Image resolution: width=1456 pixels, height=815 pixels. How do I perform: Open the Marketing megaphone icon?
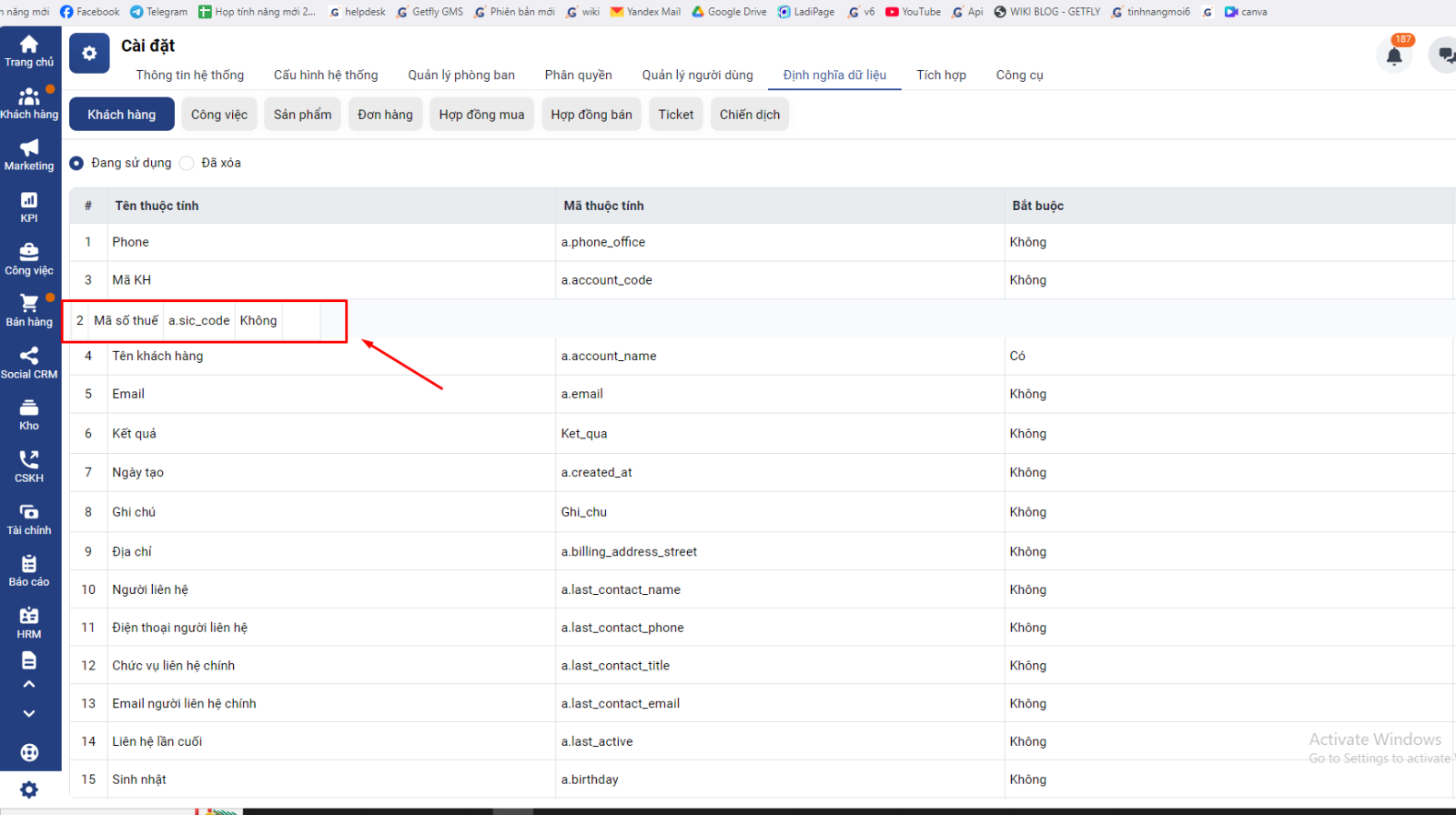click(x=29, y=148)
